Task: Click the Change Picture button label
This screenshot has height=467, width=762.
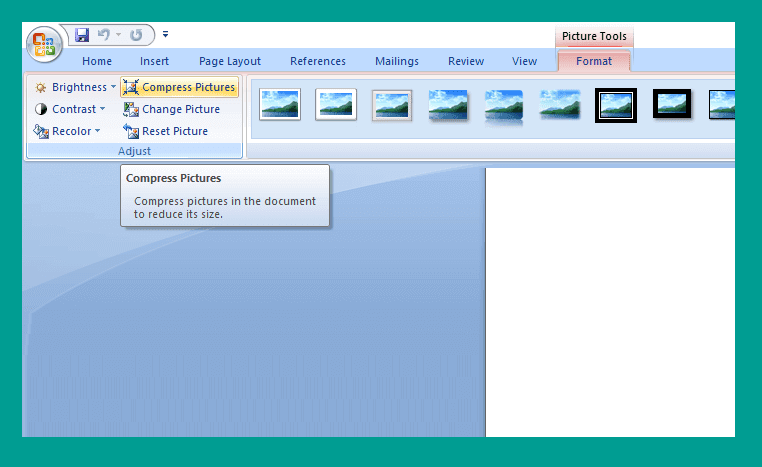Action: pos(181,109)
